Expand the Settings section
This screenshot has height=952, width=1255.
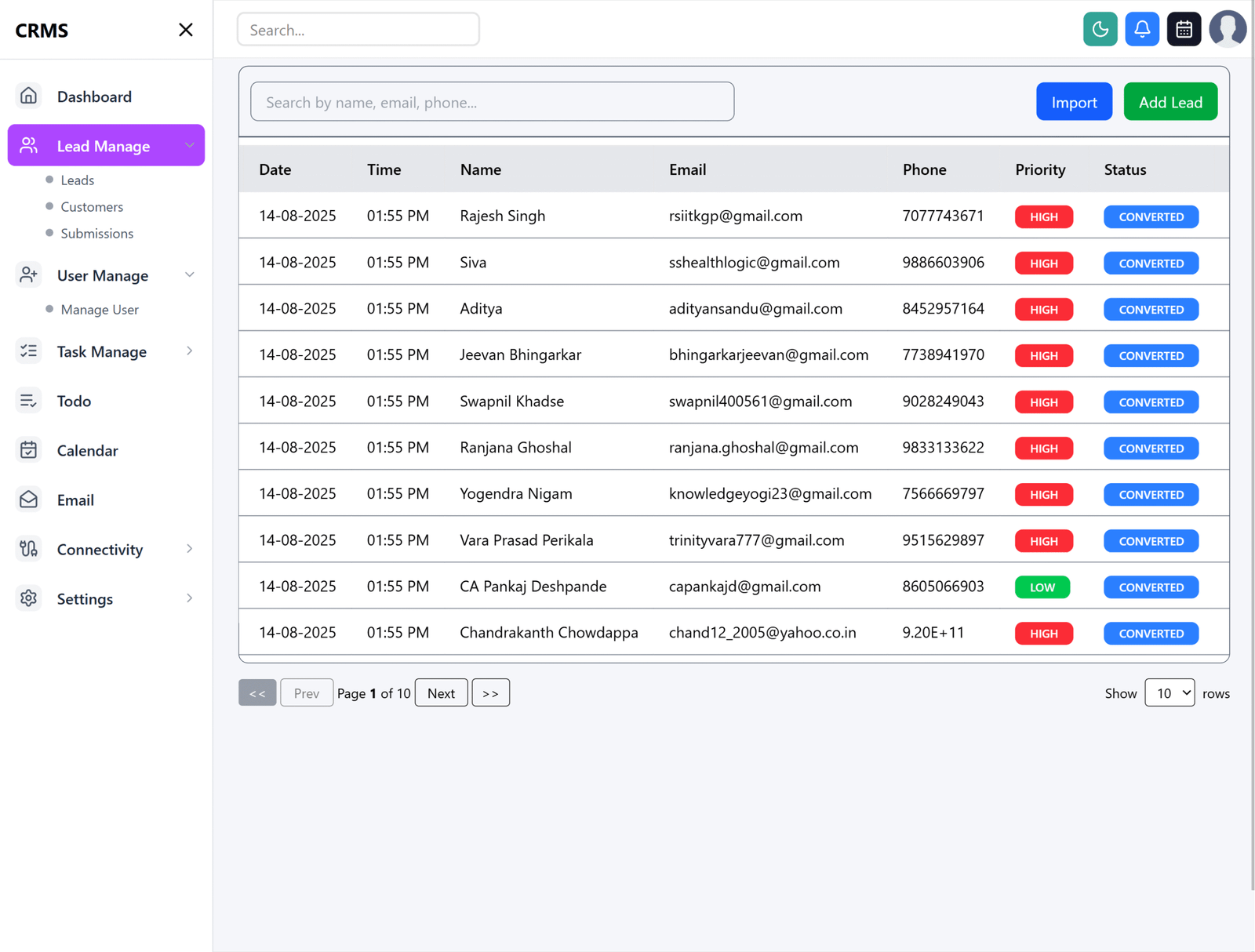pos(190,598)
